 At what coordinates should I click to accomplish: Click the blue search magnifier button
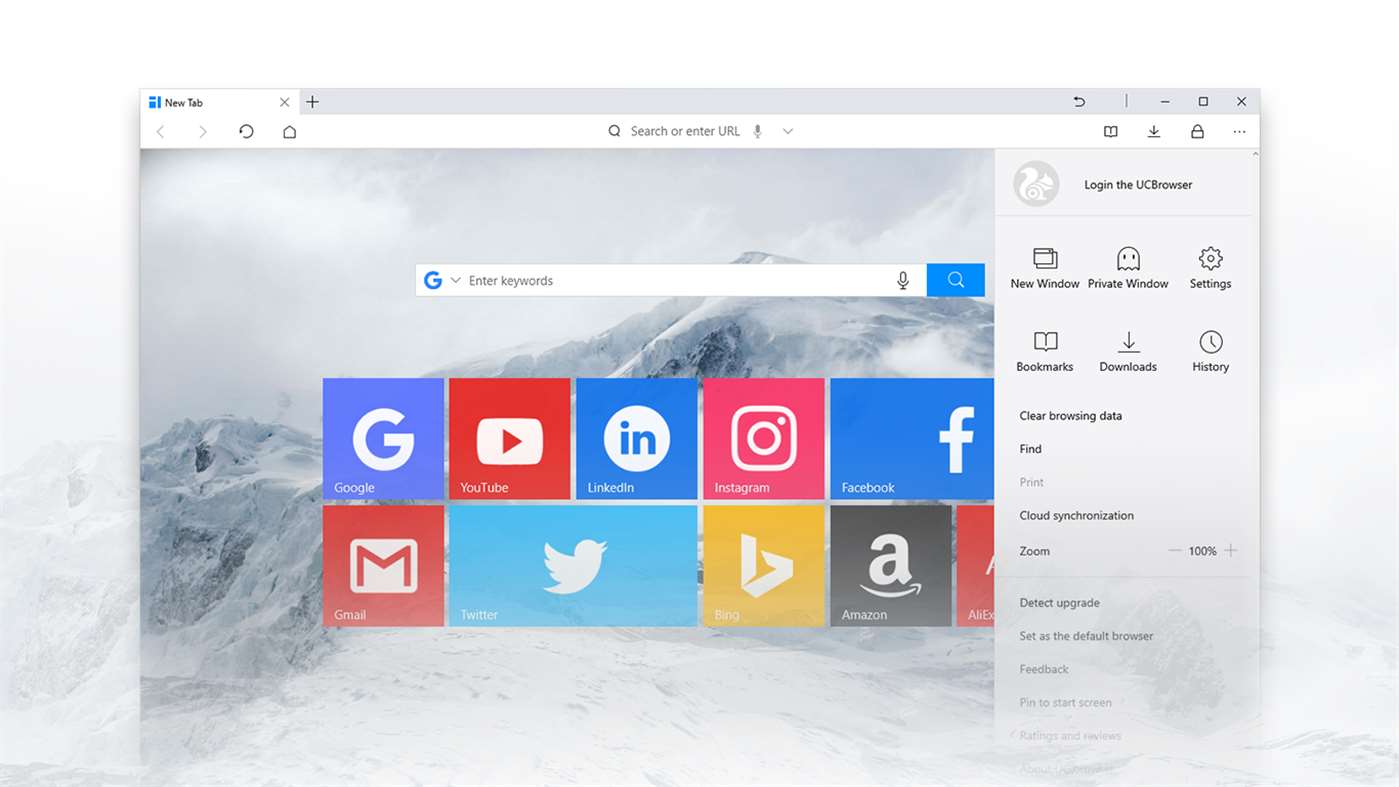click(x=956, y=280)
